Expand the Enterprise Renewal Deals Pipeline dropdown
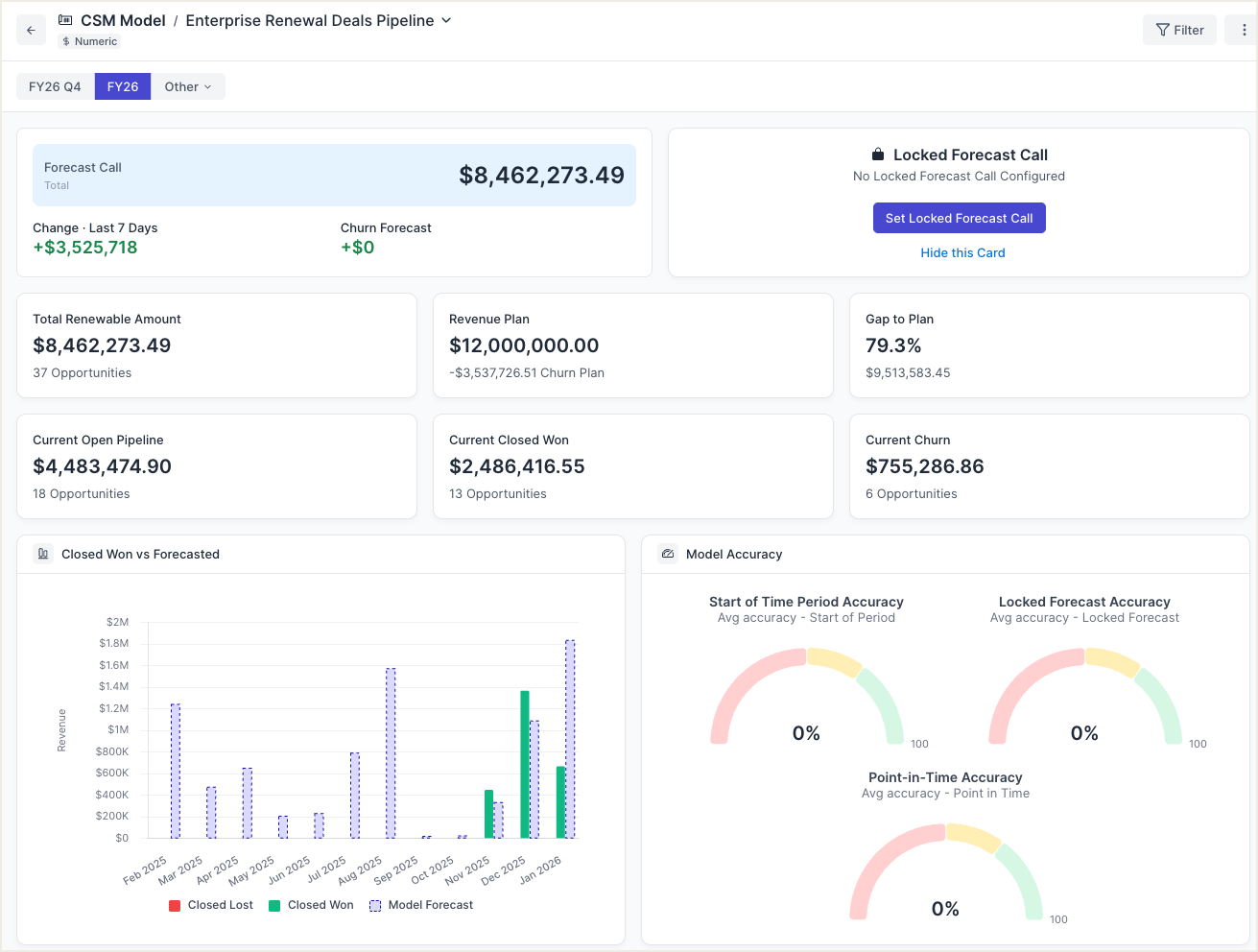The image size is (1258, 952). tap(446, 20)
